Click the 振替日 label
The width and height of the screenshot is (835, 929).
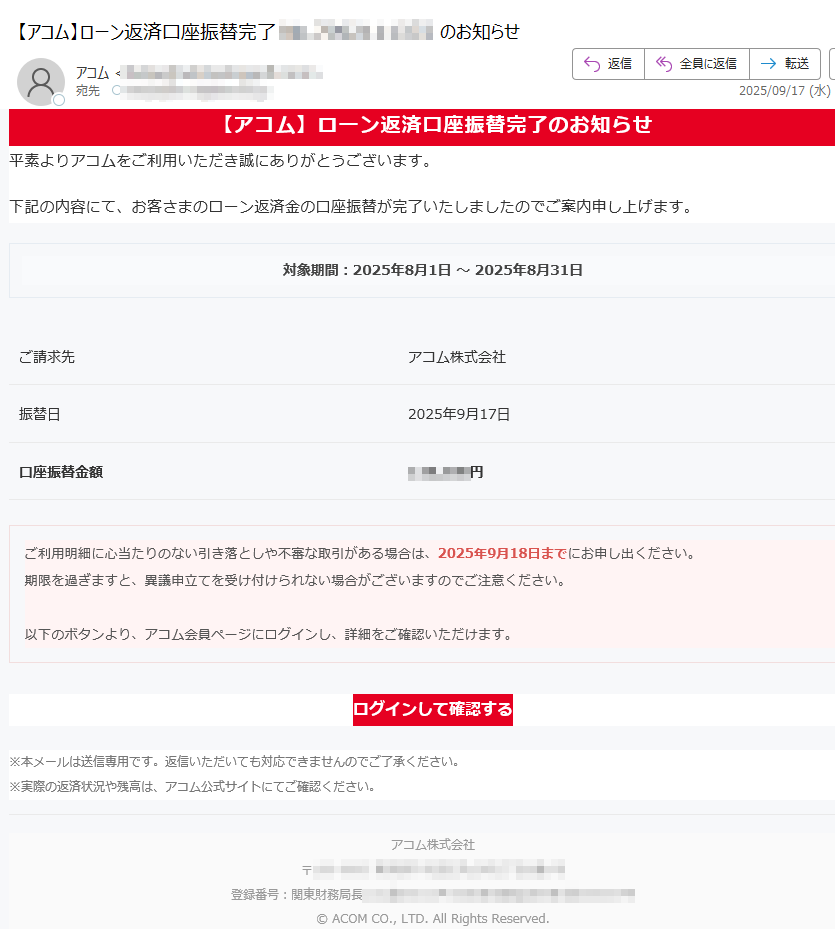[40, 414]
